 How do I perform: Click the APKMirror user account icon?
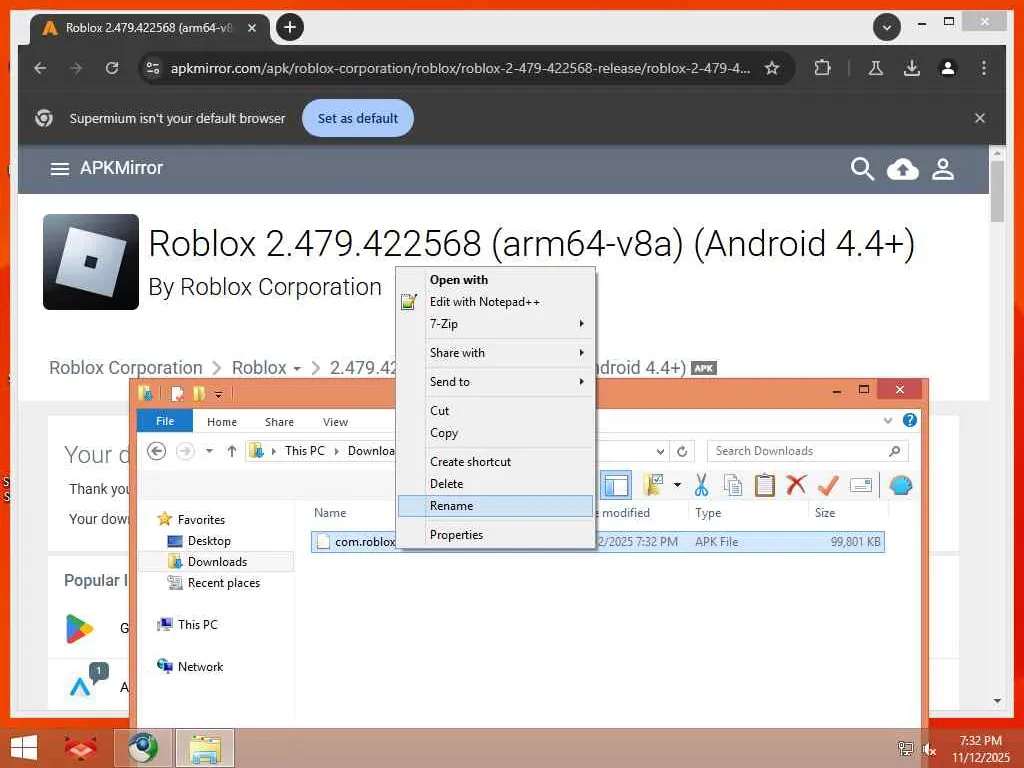pos(943,168)
